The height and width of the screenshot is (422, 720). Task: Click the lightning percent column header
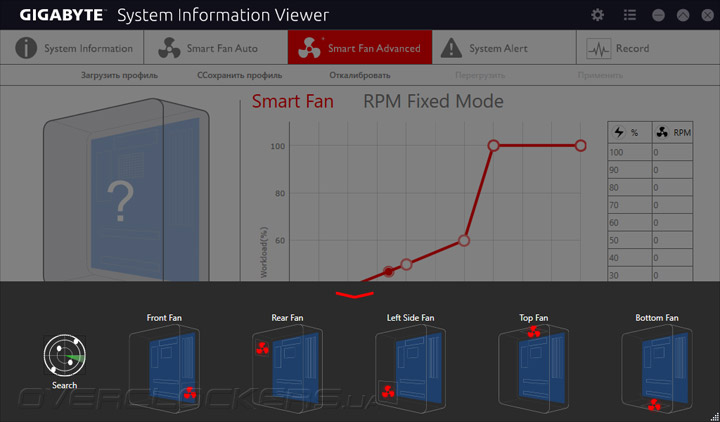[630, 132]
